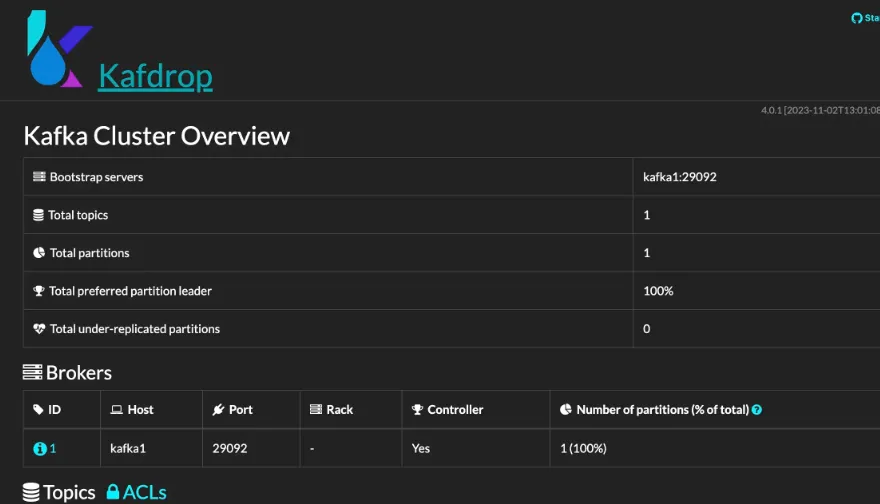Click the version 4.0.1 build text
Viewport: 880px width, 504px height.
coord(820,110)
